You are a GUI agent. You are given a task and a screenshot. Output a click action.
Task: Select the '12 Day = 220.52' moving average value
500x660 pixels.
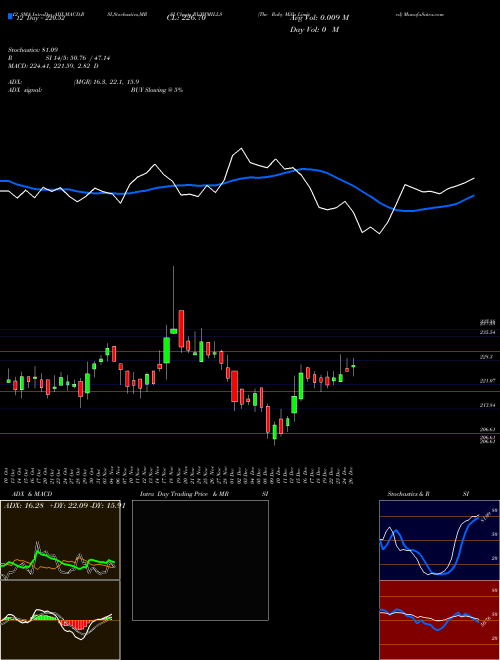click(x=39, y=18)
